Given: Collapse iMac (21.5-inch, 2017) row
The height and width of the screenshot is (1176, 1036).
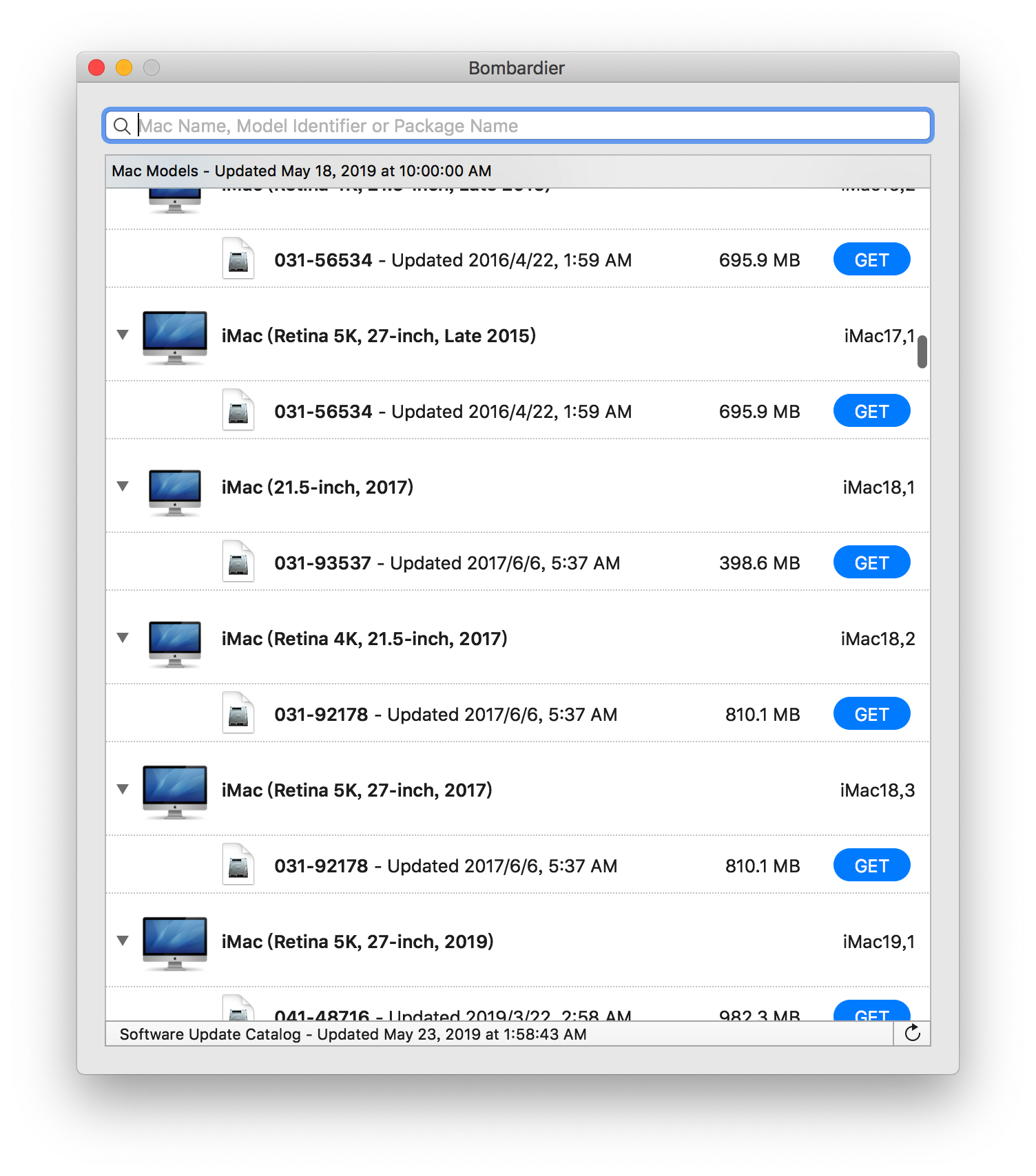Looking at the screenshot, I should coord(123,487).
